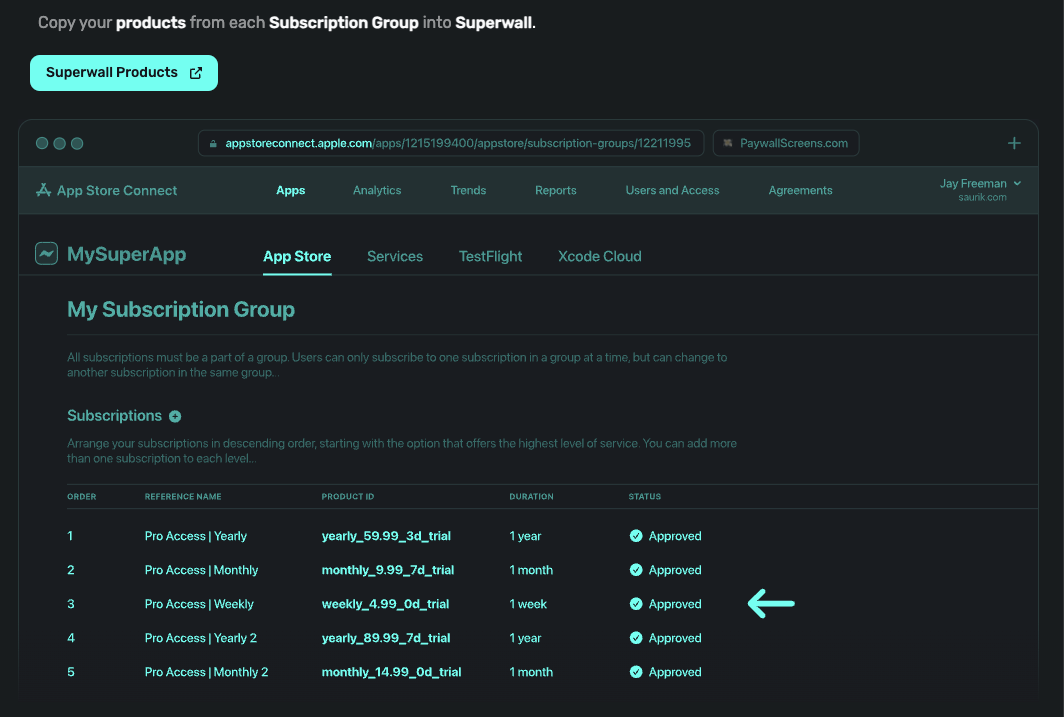Image resolution: width=1064 pixels, height=717 pixels.
Task: Switch to the PaywallScreens.com browser tab
Action: coord(786,143)
